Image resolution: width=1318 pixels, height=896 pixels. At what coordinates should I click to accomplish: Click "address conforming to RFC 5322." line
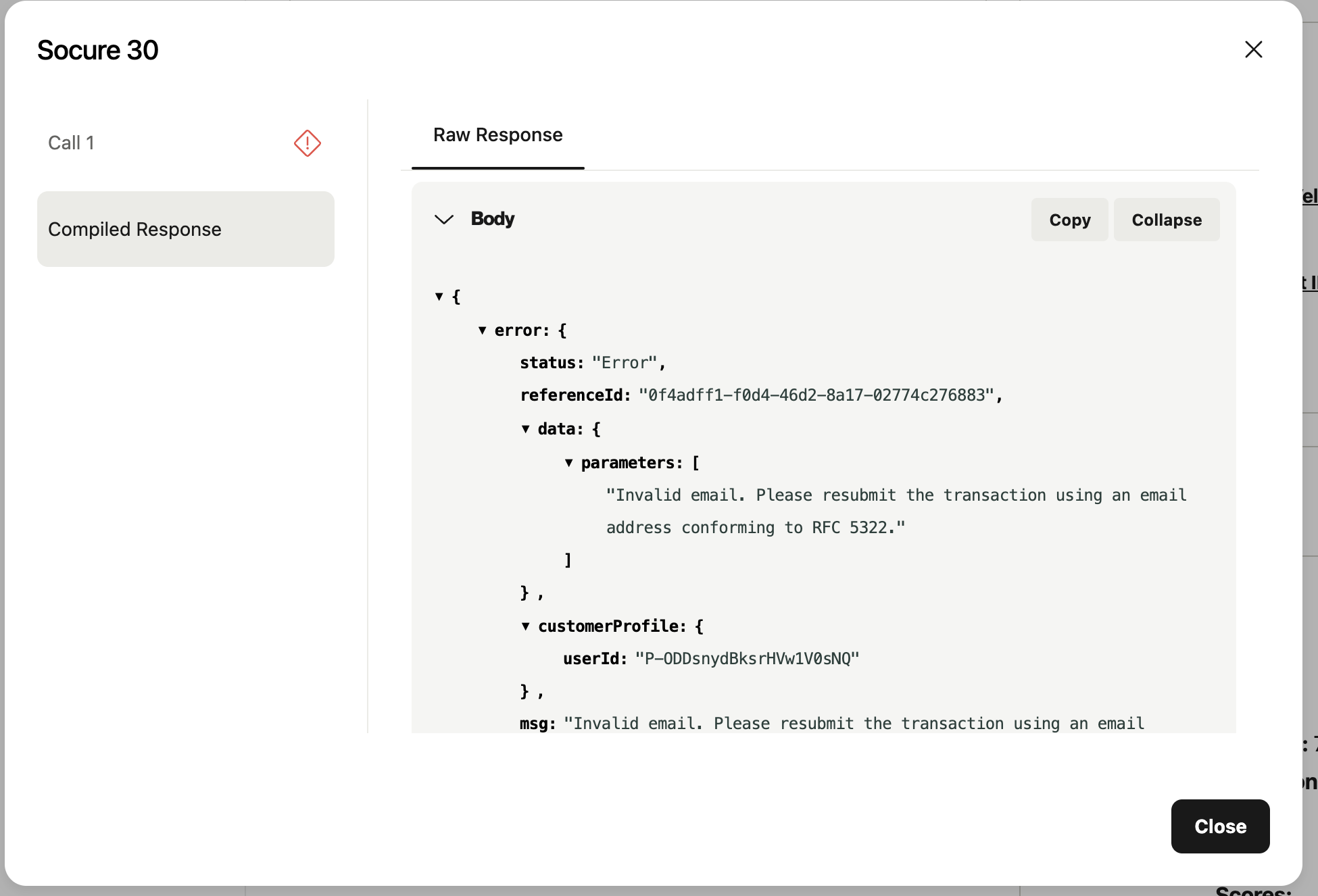tap(756, 528)
